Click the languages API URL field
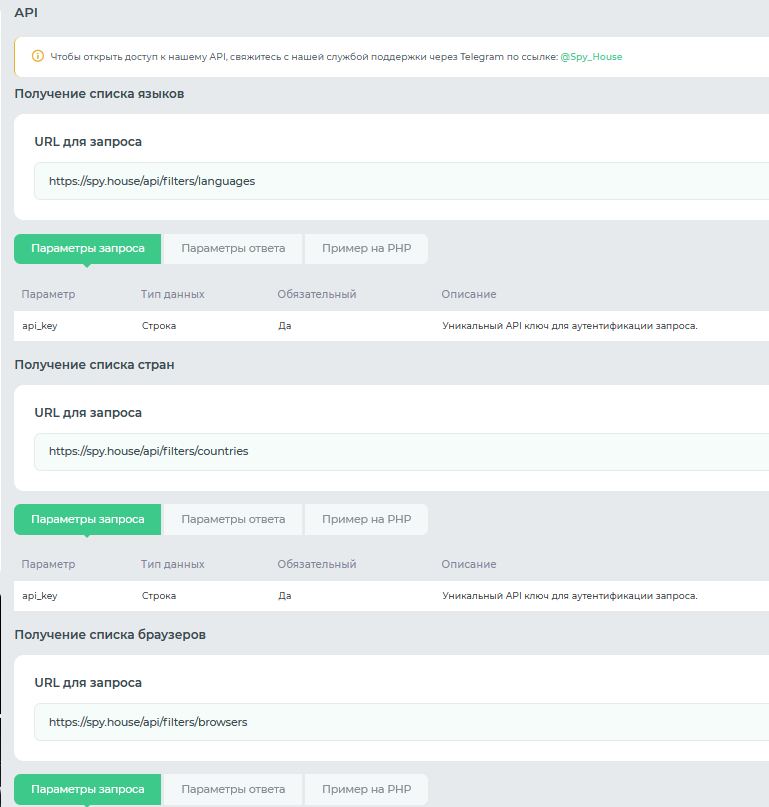 [x=400, y=181]
